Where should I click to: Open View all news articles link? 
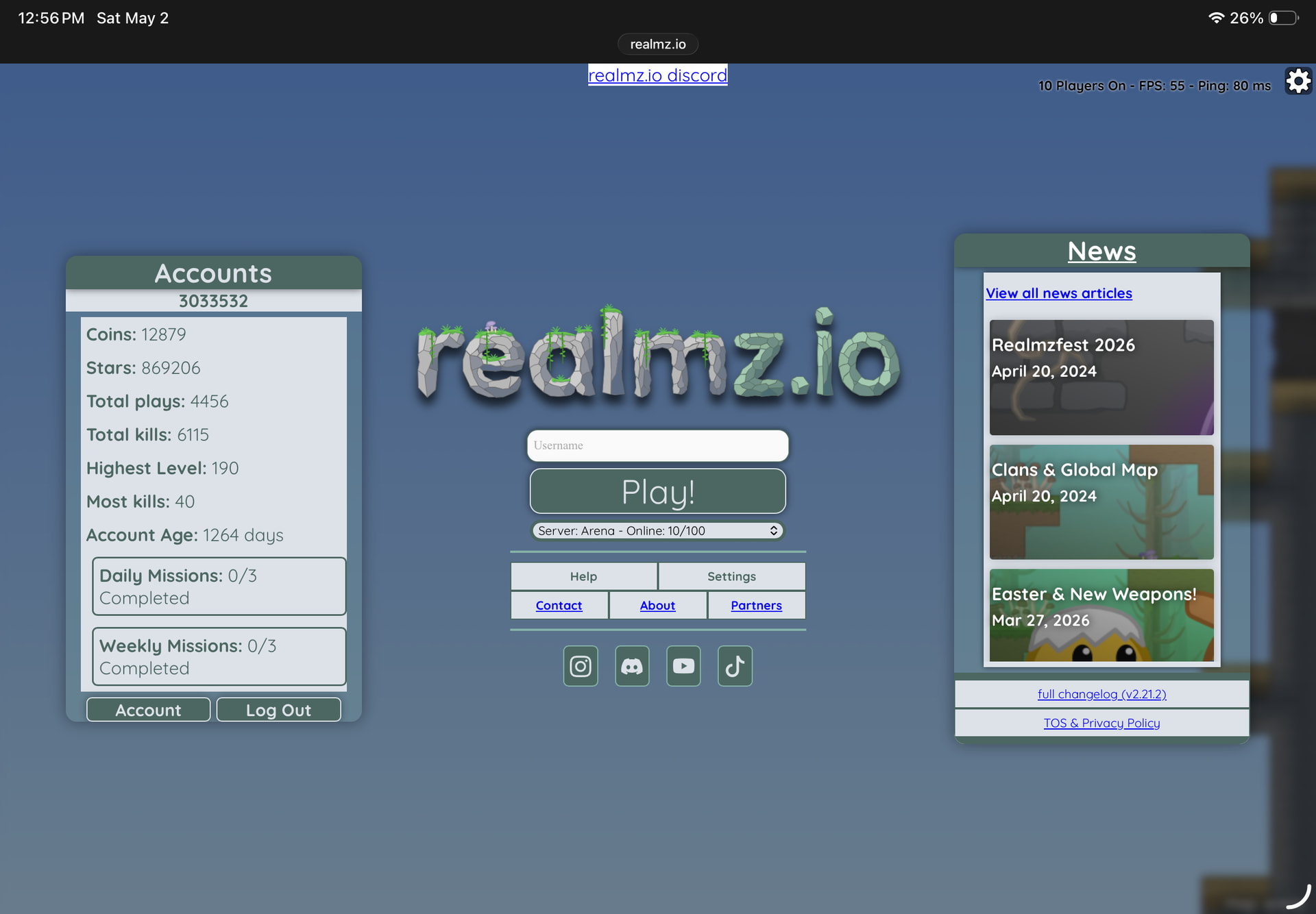(1059, 293)
